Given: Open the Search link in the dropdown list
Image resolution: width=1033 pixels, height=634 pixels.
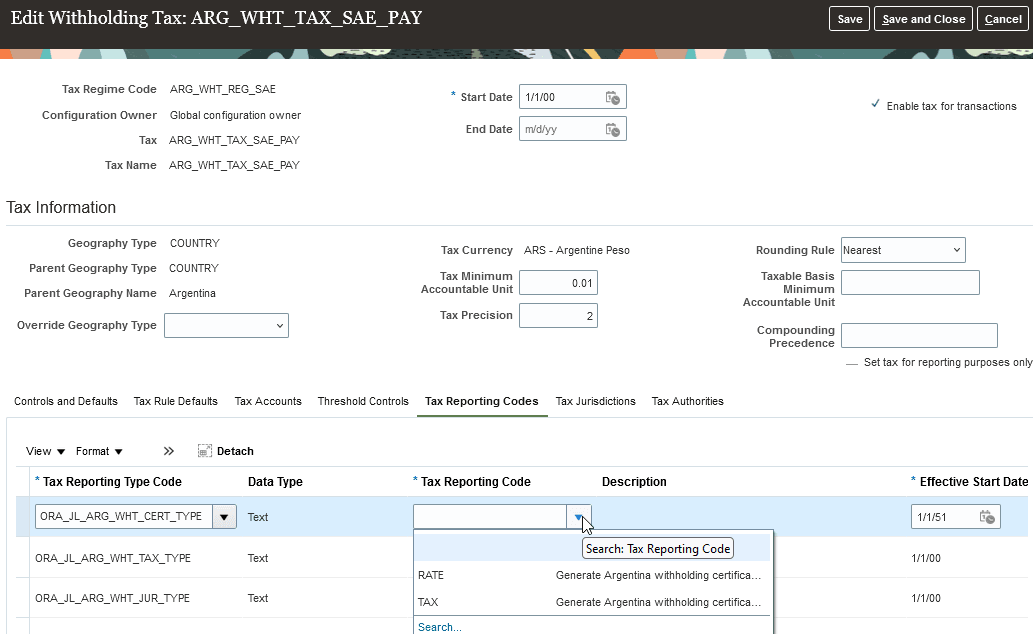Looking at the screenshot, I should [x=439, y=626].
